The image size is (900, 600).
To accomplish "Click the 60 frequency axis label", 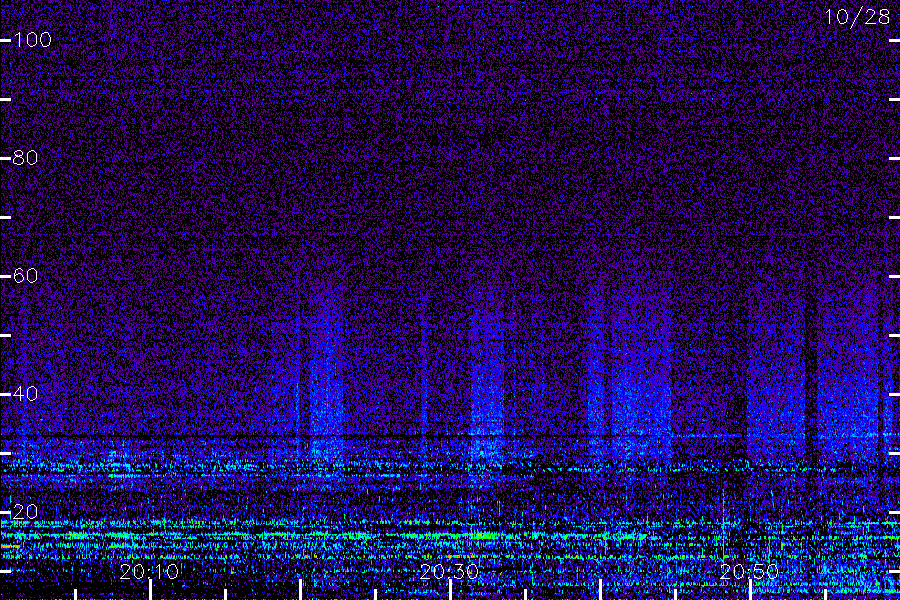I will (25, 276).
